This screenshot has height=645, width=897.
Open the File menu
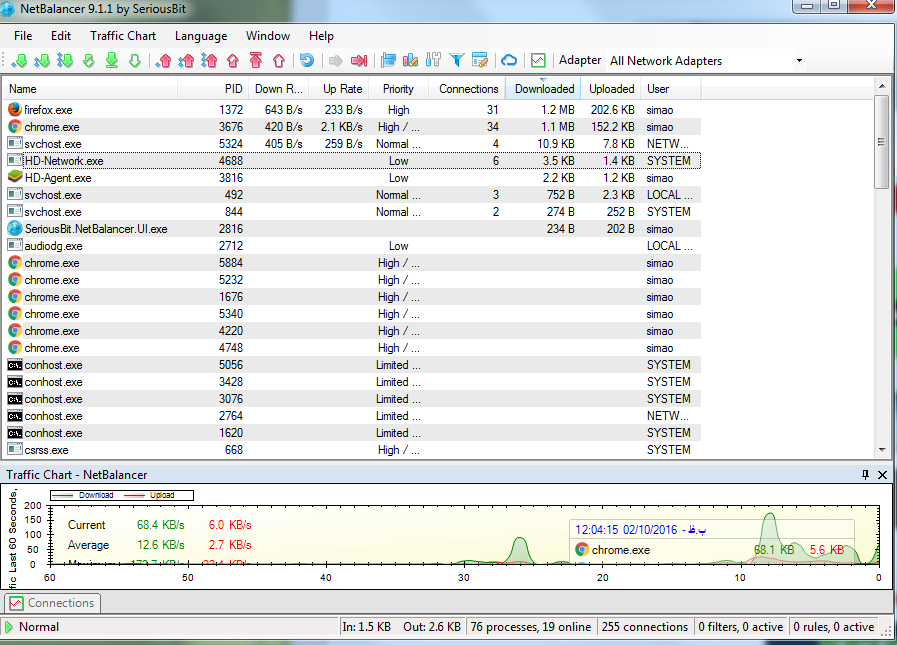pos(23,35)
